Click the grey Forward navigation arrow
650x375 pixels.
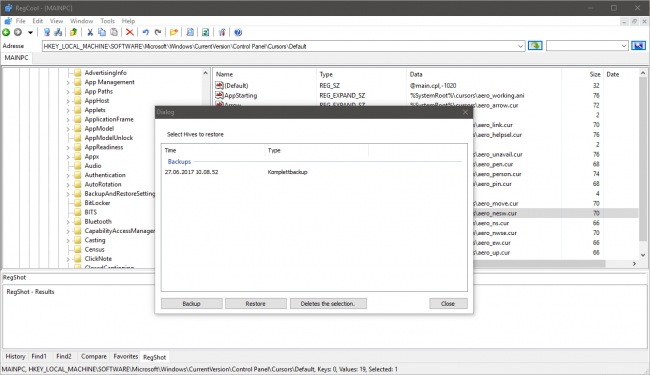[x=18, y=32]
